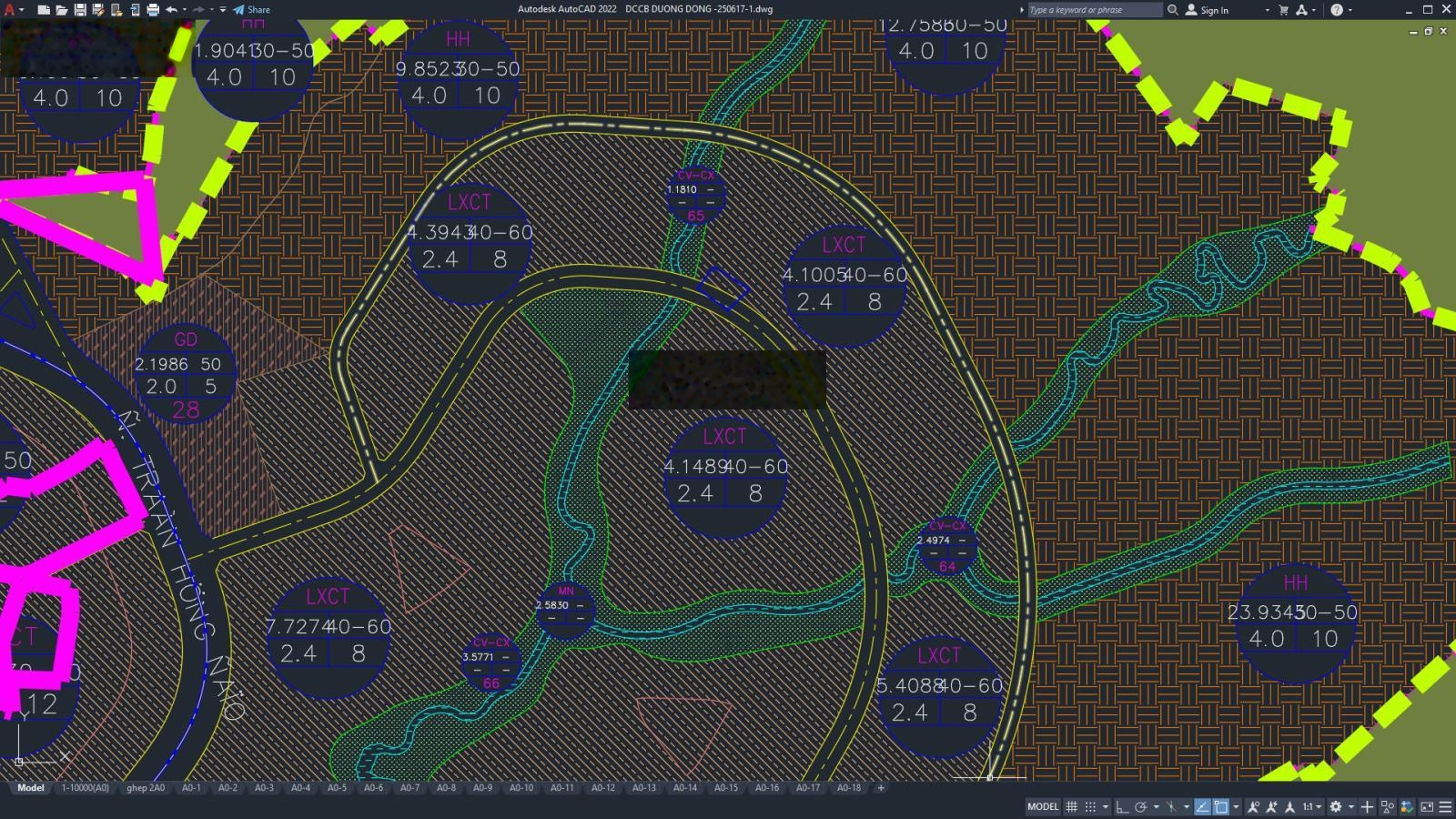Expand the annotation scale 1:1 dropdown

[x=1311, y=807]
